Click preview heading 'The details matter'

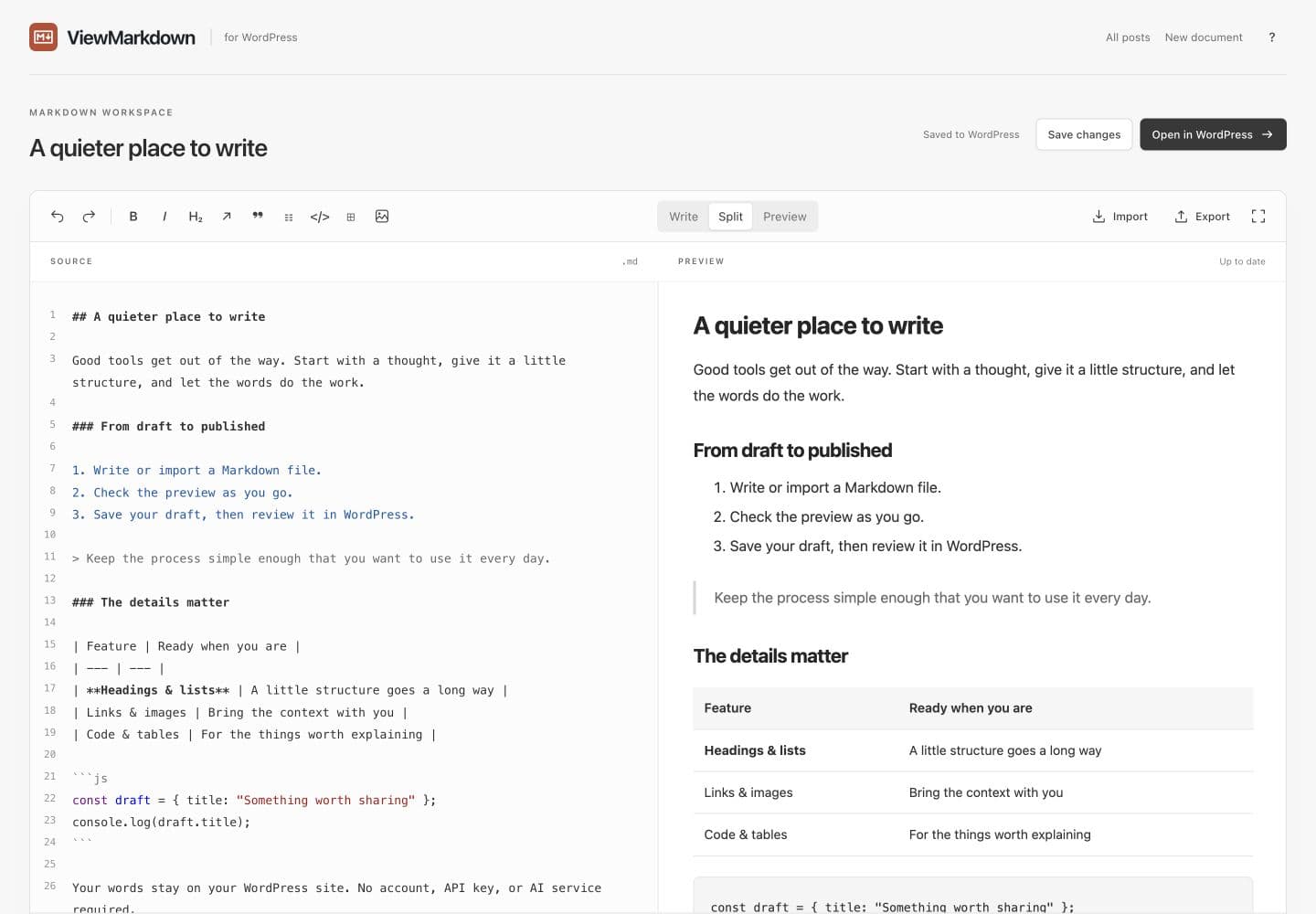[770, 656]
